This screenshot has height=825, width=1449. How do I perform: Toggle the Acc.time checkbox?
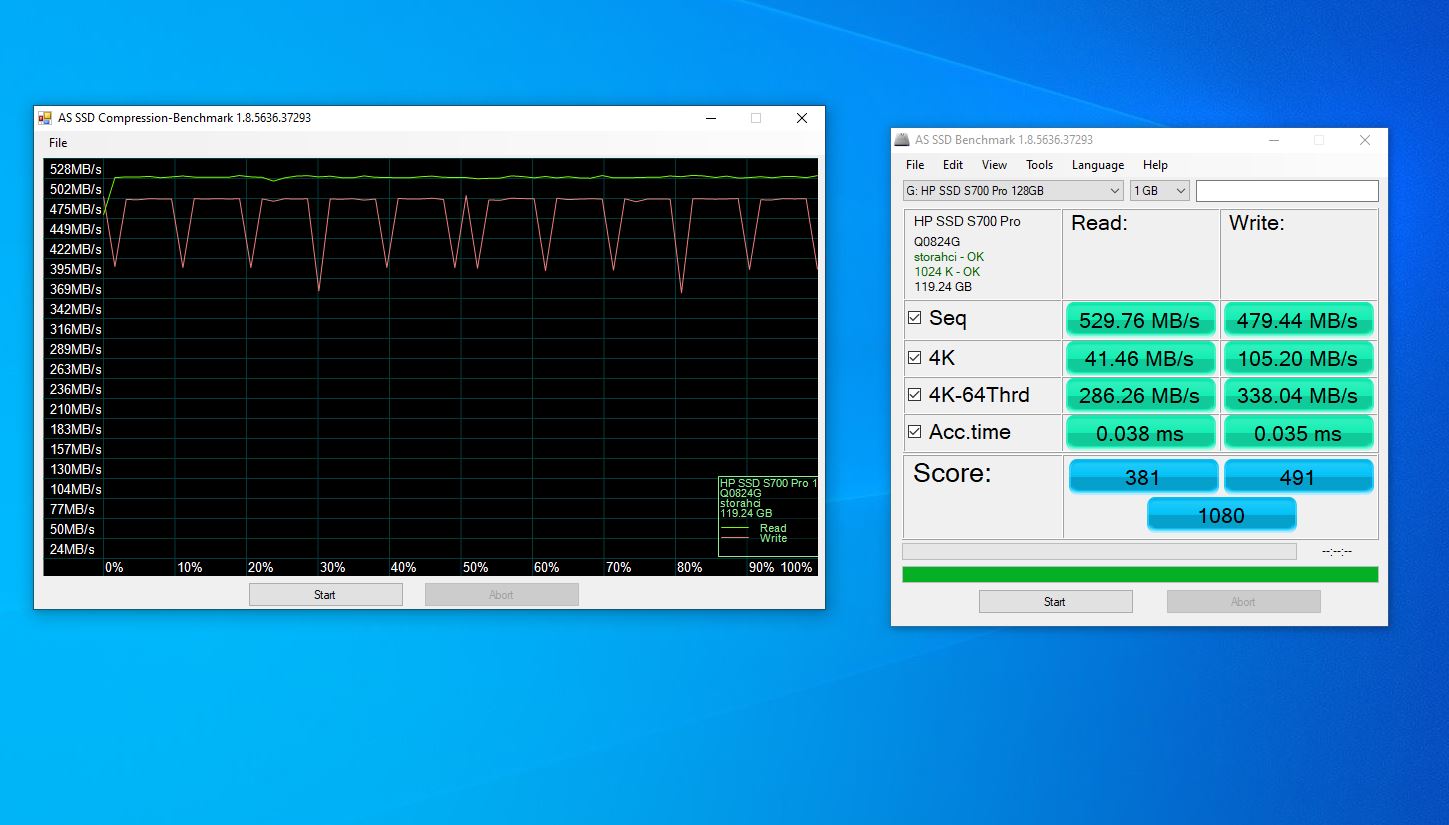pyautogui.click(x=914, y=432)
